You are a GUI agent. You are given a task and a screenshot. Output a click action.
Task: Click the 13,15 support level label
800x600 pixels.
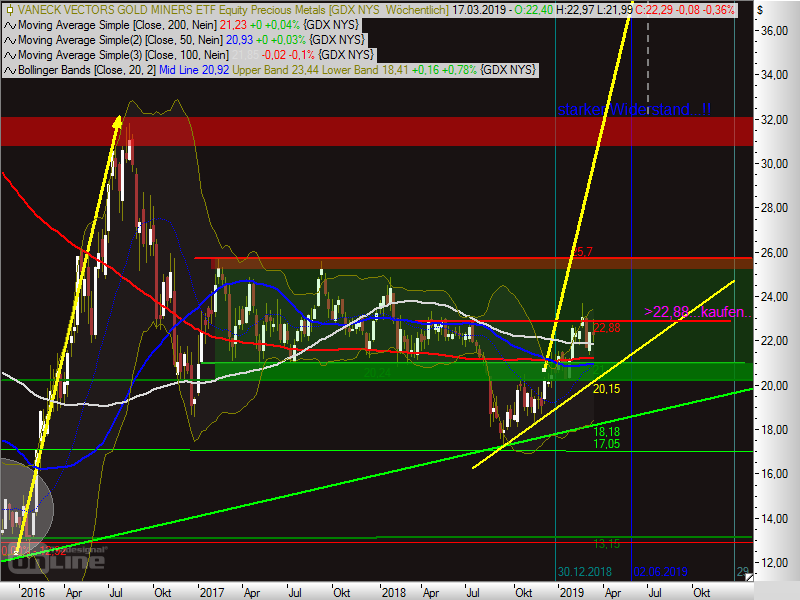point(607,544)
